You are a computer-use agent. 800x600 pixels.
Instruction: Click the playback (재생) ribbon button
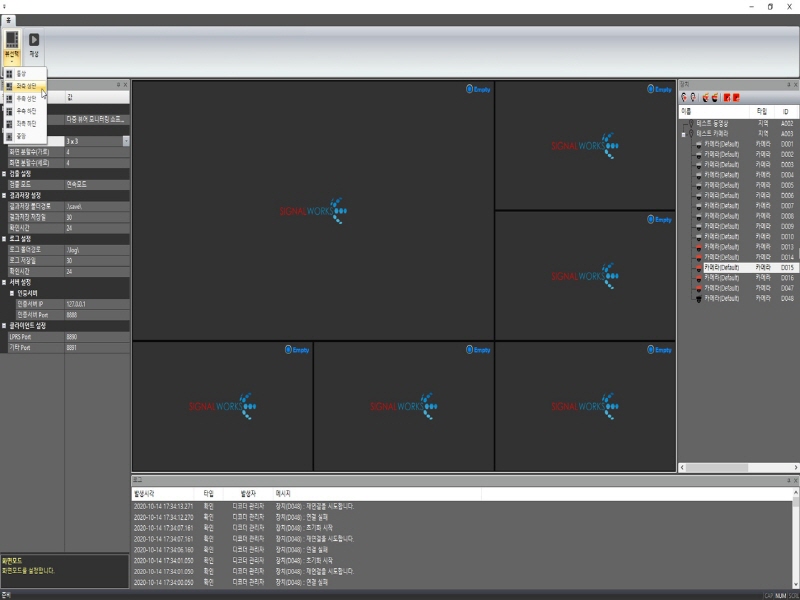(34, 45)
